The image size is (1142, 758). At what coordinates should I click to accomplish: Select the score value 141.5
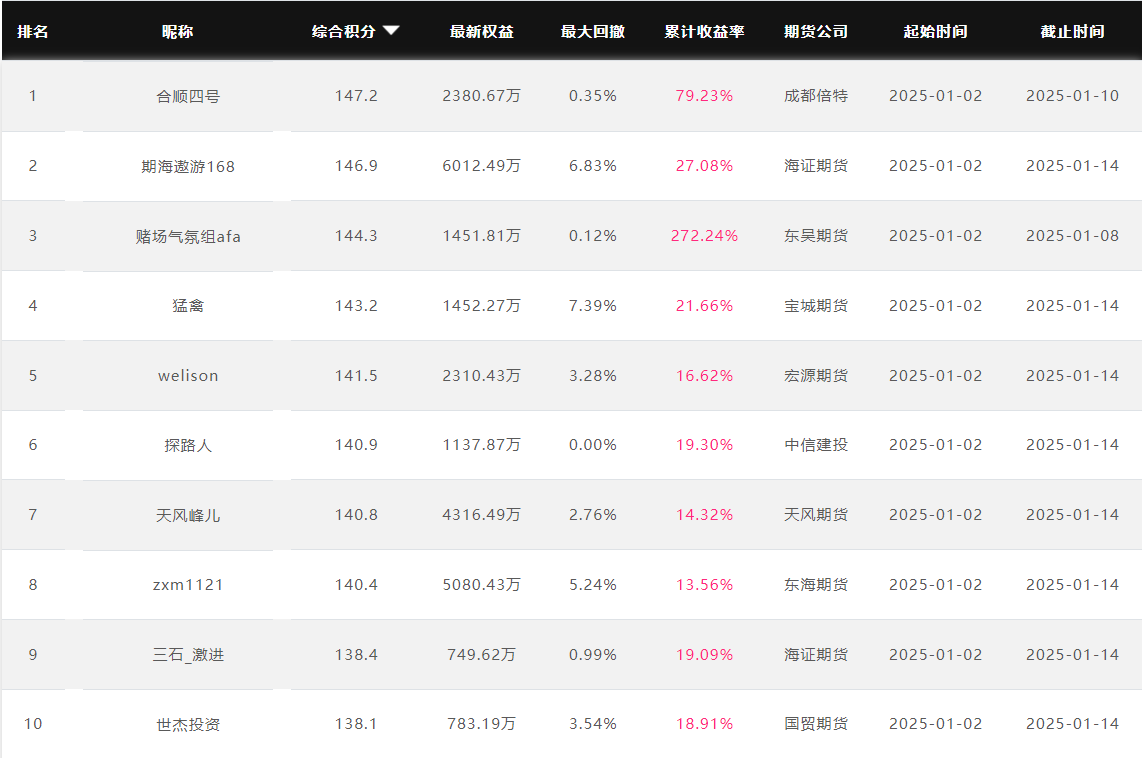(x=356, y=376)
